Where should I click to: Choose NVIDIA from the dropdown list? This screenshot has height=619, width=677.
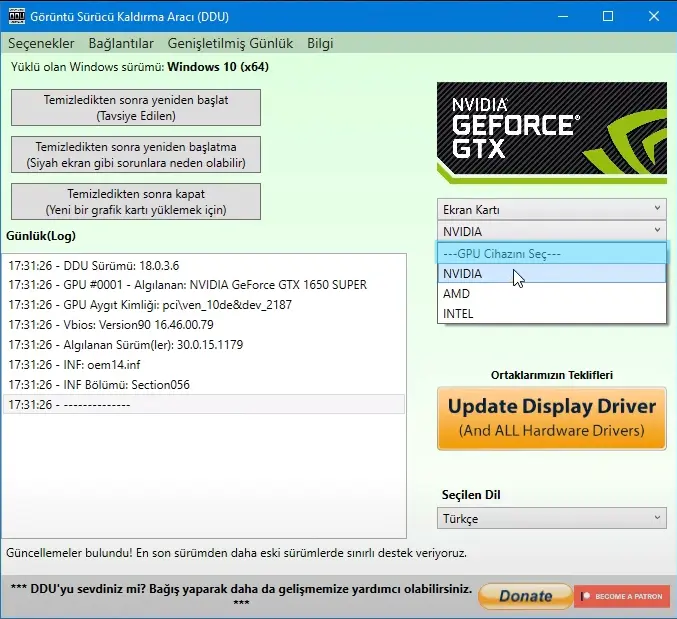pyautogui.click(x=552, y=273)
